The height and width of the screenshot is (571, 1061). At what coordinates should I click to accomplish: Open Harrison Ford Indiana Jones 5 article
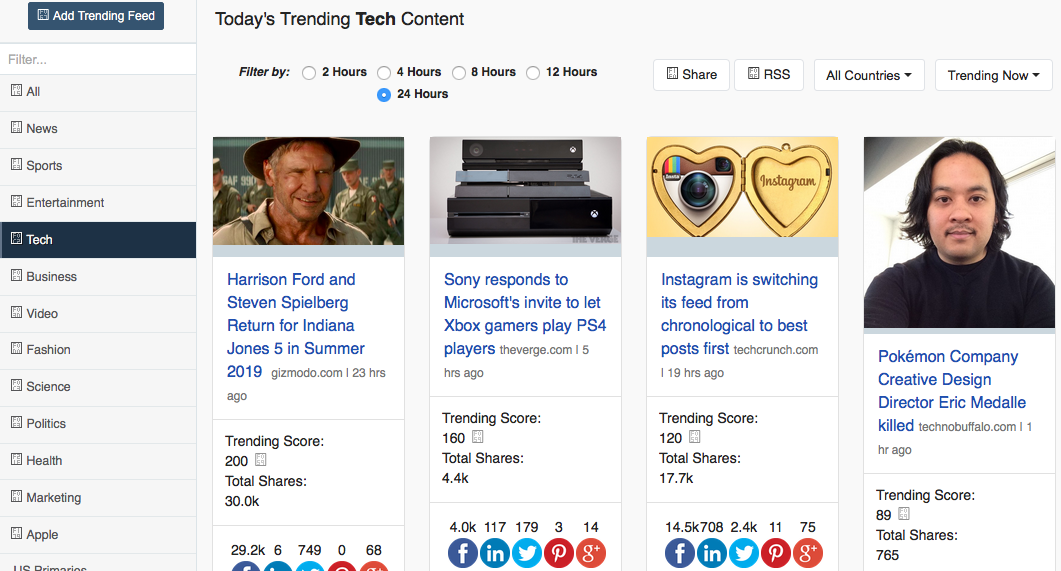[296, 325]
